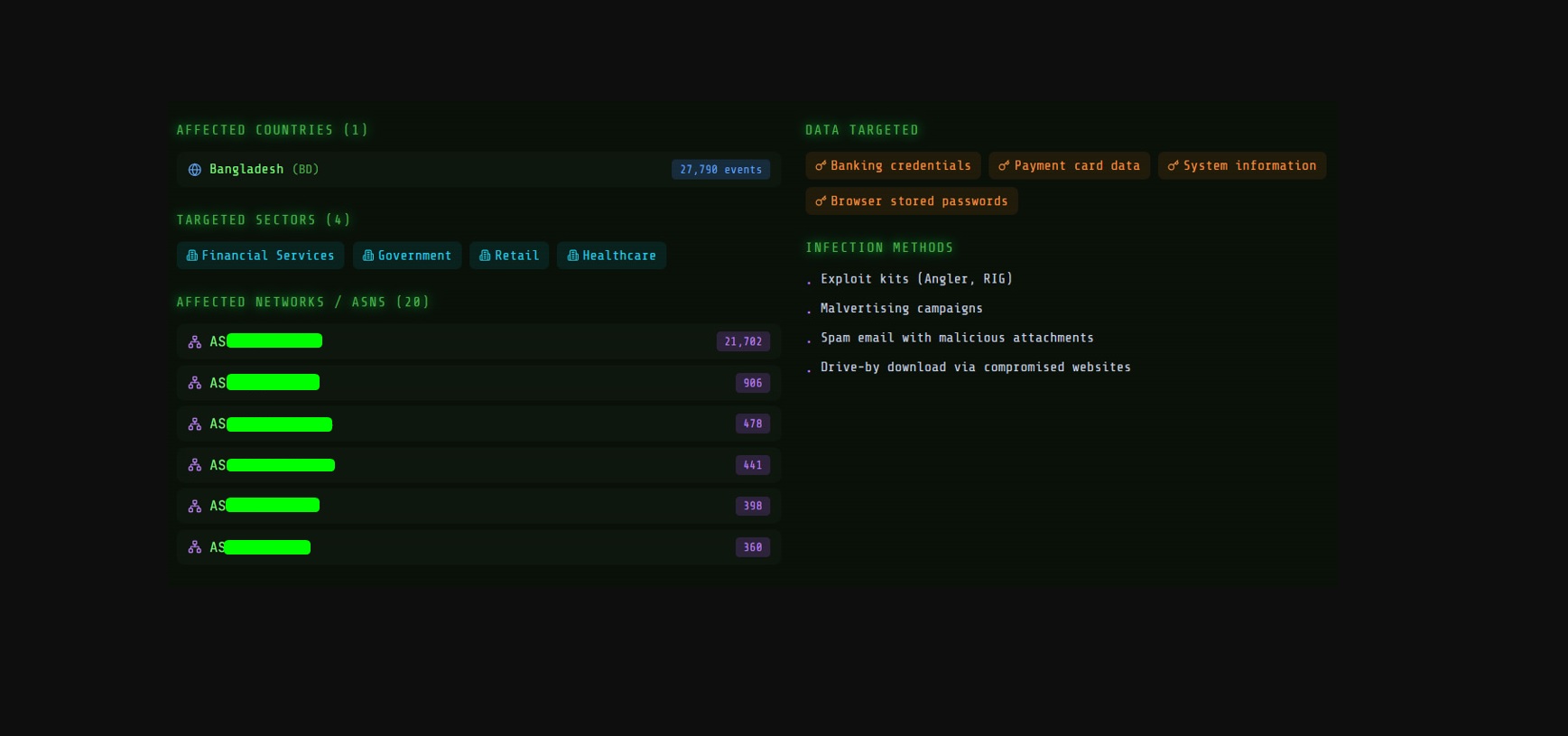Click the Affected Networks / ASNs heading
Image resolution: width=1568 pixels, height=736 pixels.
[x=302, y=303]
